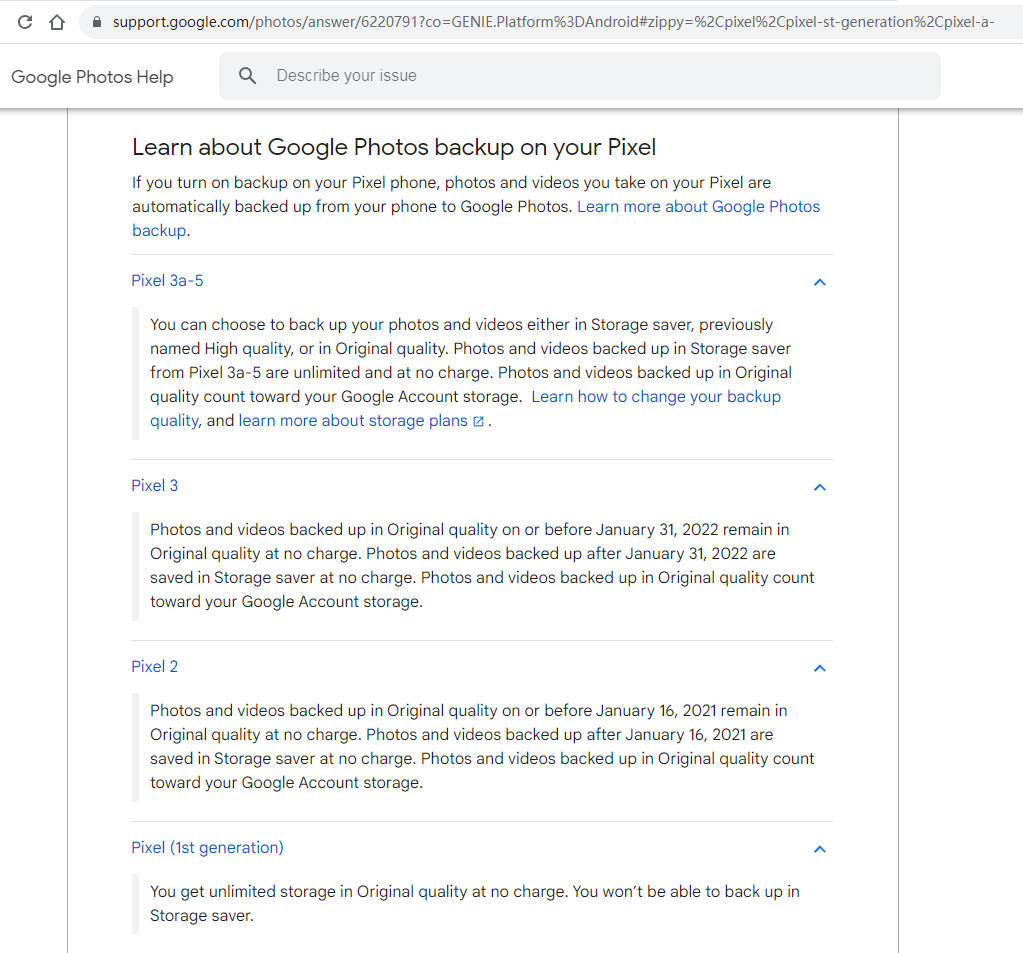The height and width of the screenshot is (953, 1023).
Task: Click the browser address bar URL
Action: coord(550,21)
